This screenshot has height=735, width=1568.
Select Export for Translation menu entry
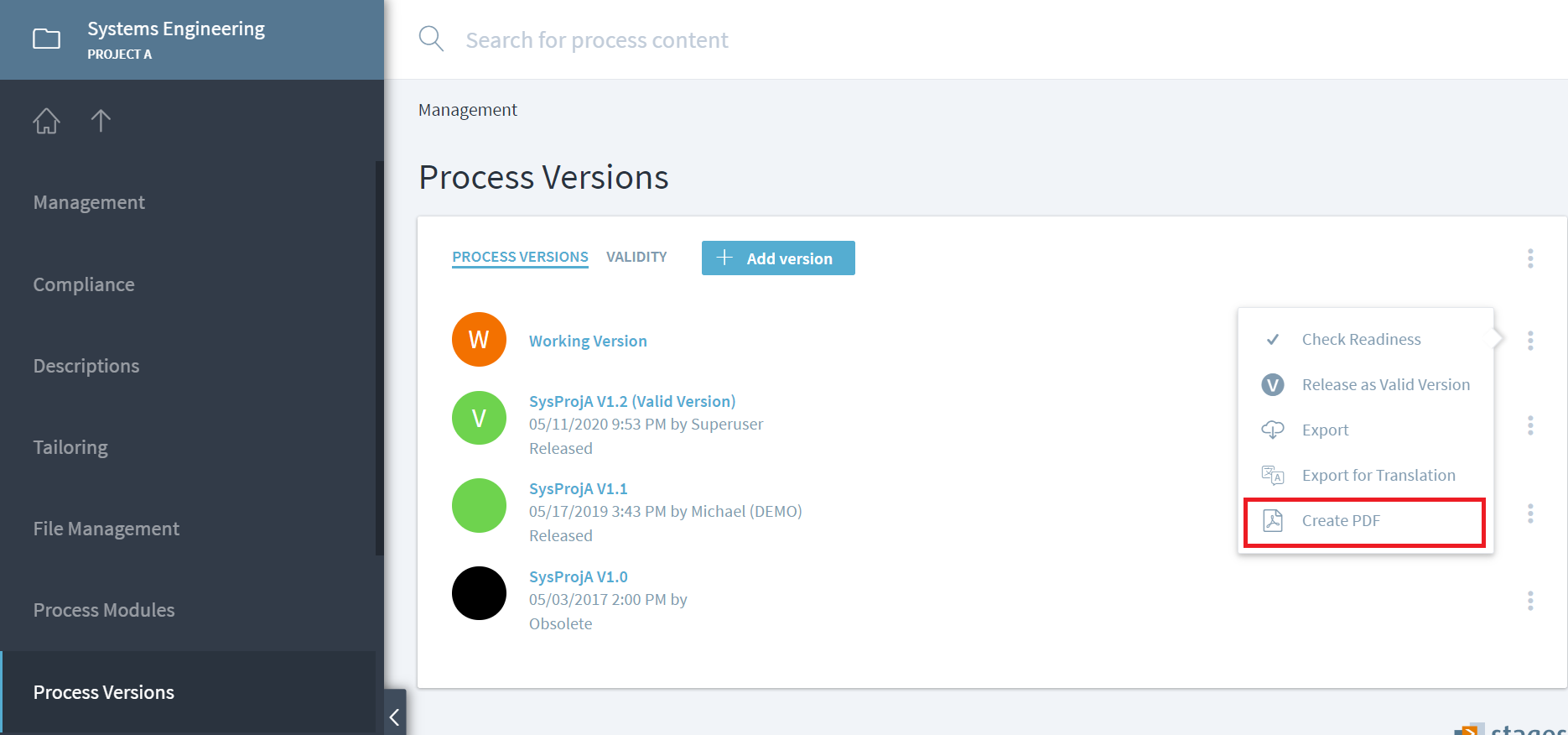(1378, 476)
